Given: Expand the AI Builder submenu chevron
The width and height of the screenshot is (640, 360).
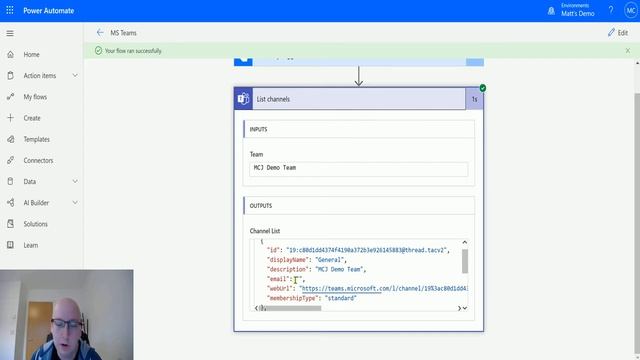Looking at the screenshot, I should pyautogui.click(x=75, y=202).
